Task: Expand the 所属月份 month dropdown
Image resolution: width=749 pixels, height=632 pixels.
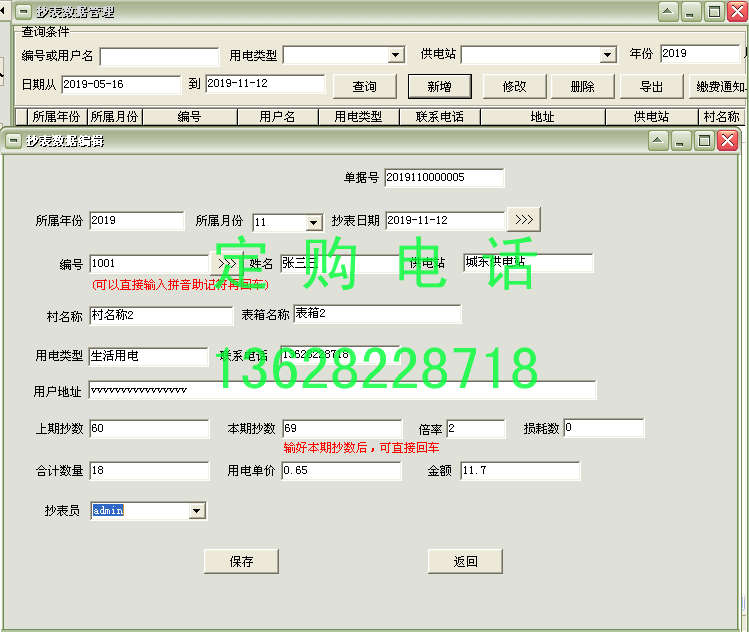Action: [313, 222]
